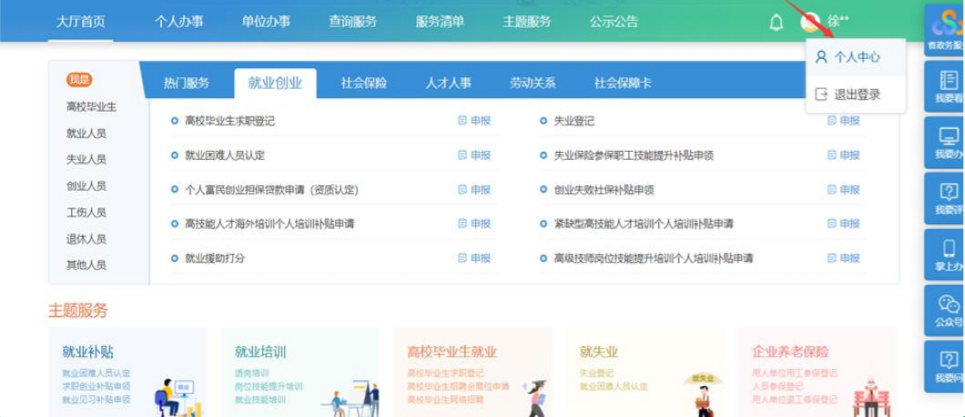
Task: Switch to the 热门服务 tab
Action: pos(187,83)
